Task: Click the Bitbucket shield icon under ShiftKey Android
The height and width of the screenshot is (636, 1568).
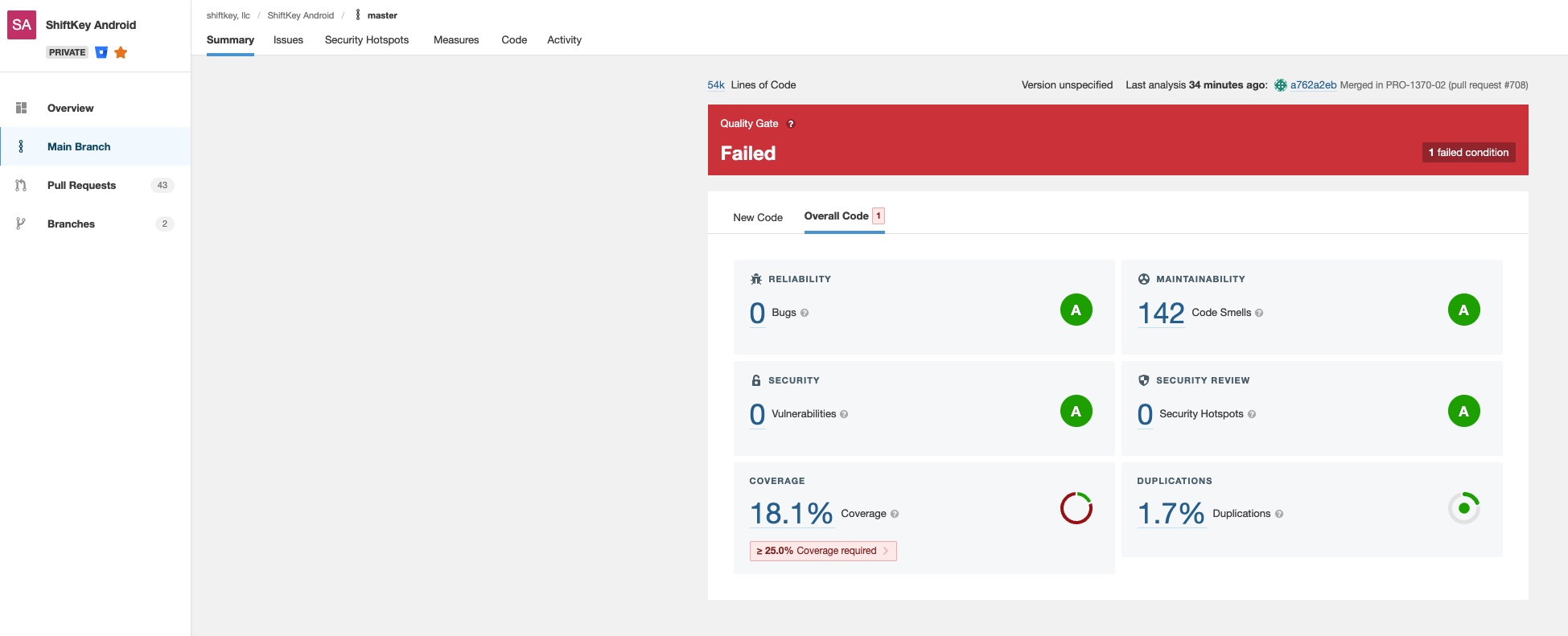Action: pos(101,52)
